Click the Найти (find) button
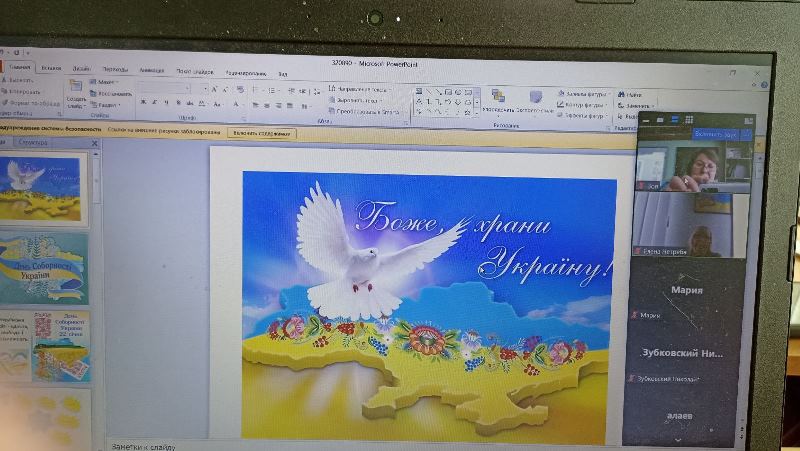This screenshot has height=451, width=800. [631, 95]
